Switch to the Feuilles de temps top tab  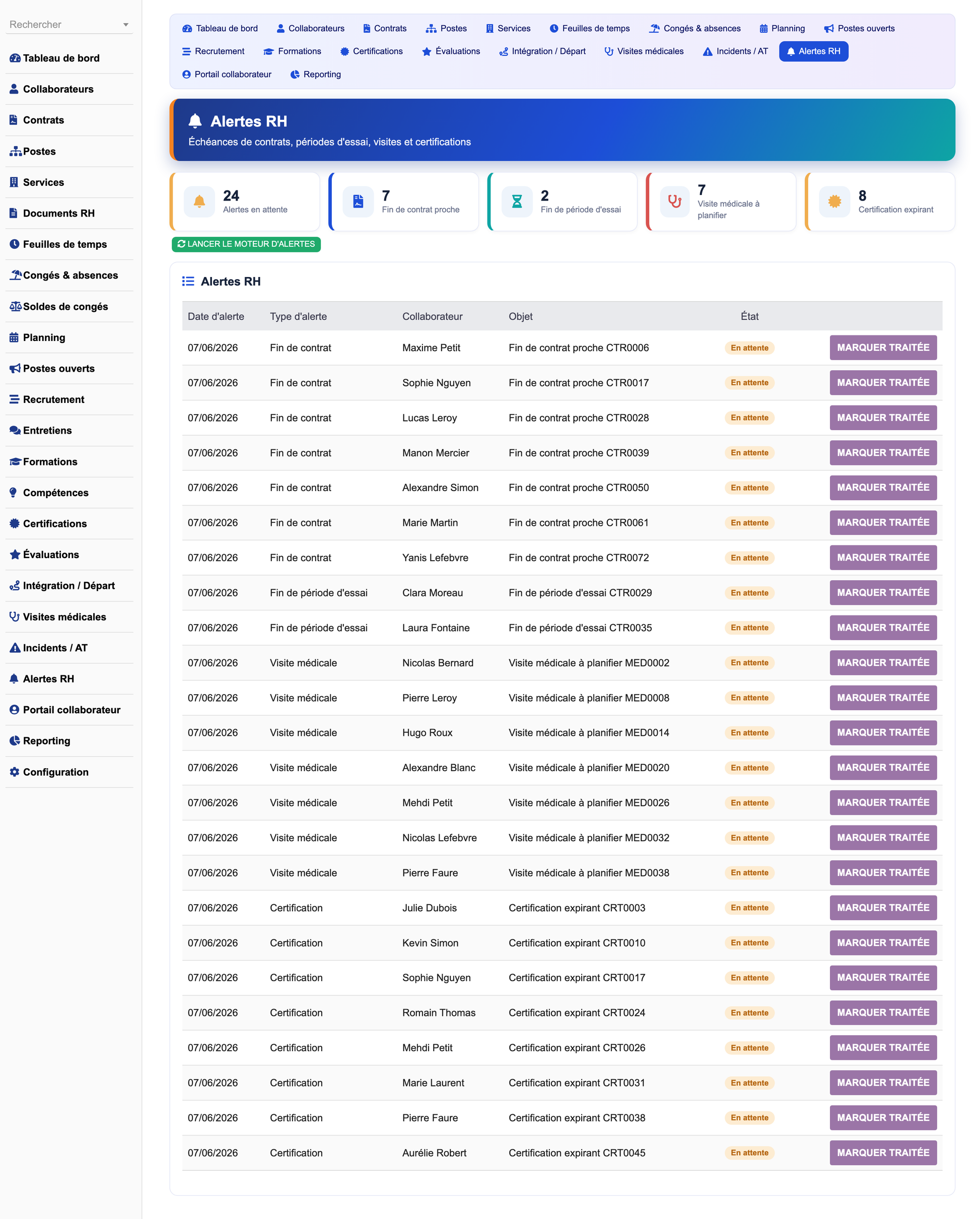590,28
